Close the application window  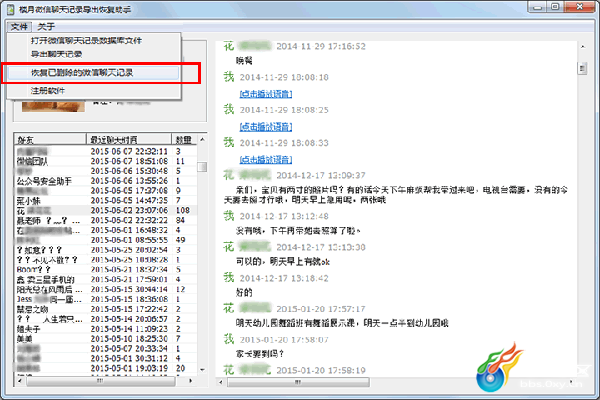[580, 7]
